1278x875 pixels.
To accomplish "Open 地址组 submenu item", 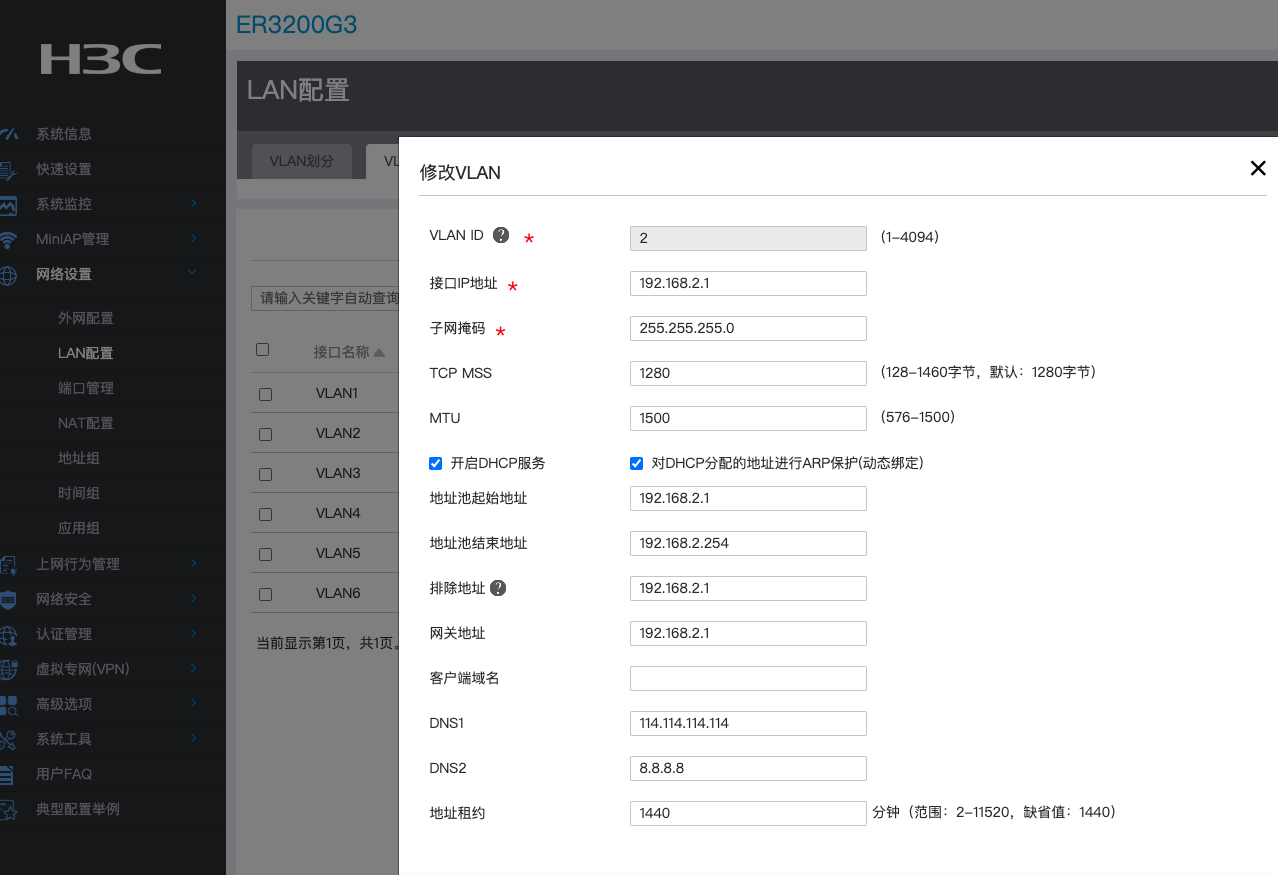I will tap(79, 458).
